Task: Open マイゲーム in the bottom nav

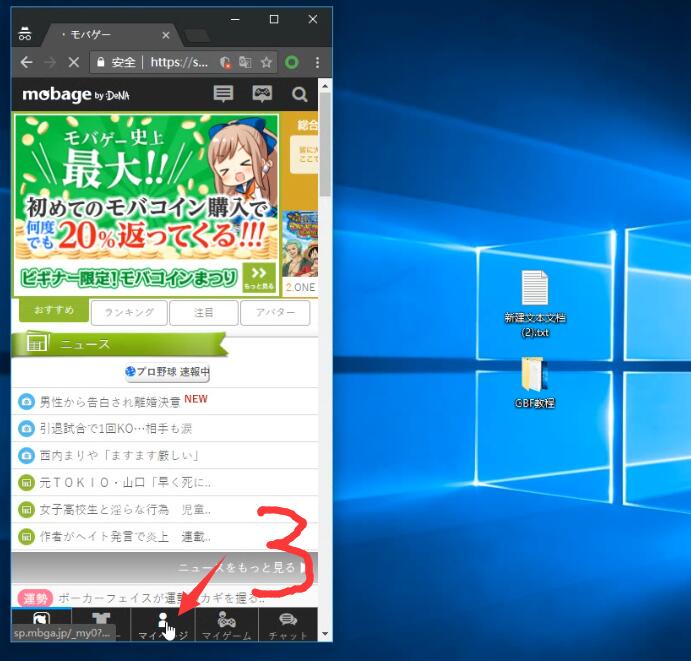Action: tap(227, 625)
